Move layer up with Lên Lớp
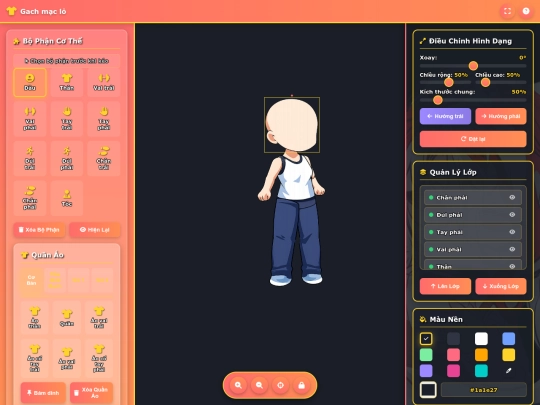The image size is (540, 405). coord(445,286)
